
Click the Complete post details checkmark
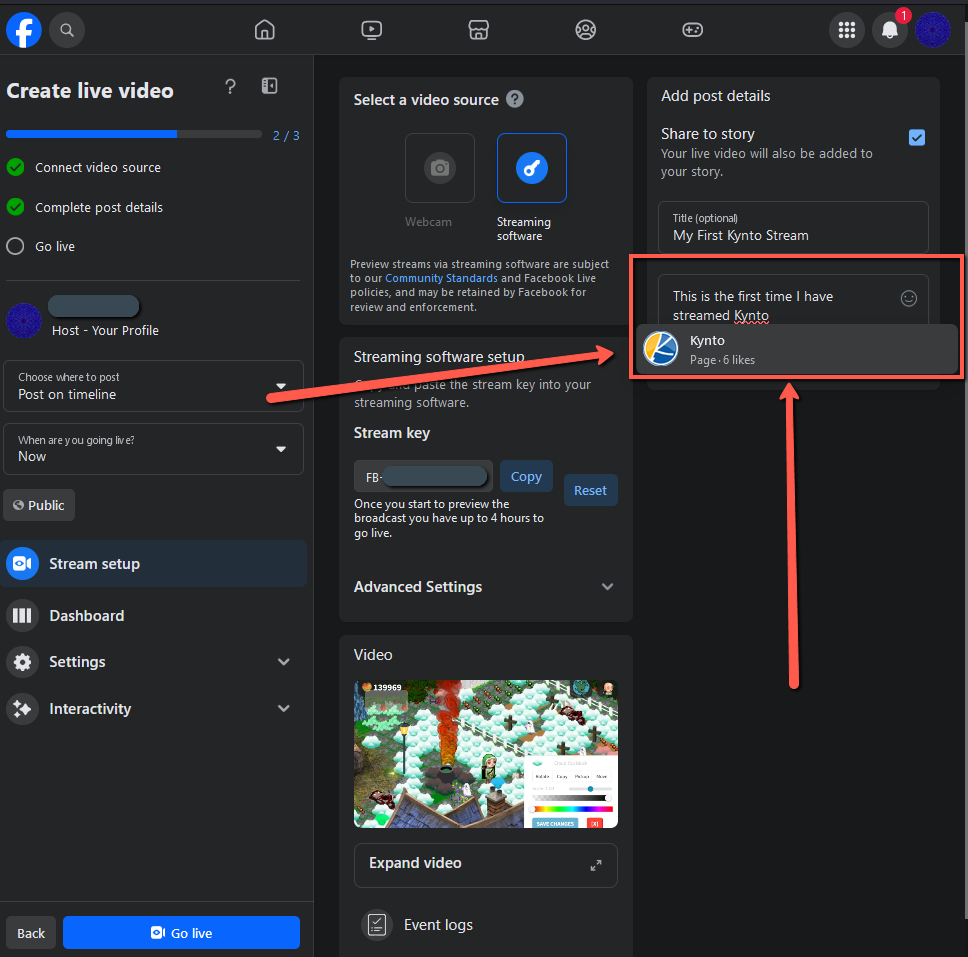tap(15, 207)
